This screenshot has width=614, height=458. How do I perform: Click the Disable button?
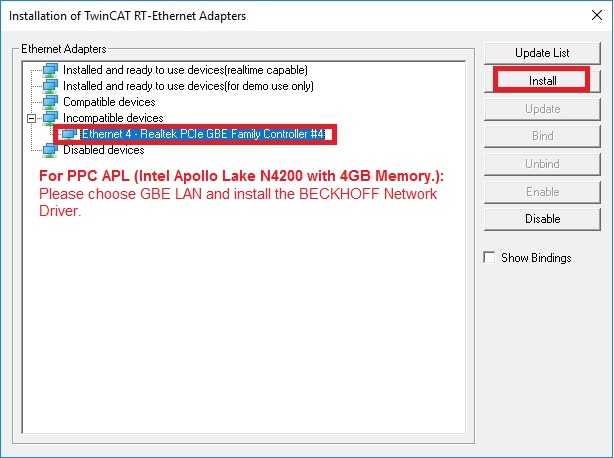(x=542, y=219)
